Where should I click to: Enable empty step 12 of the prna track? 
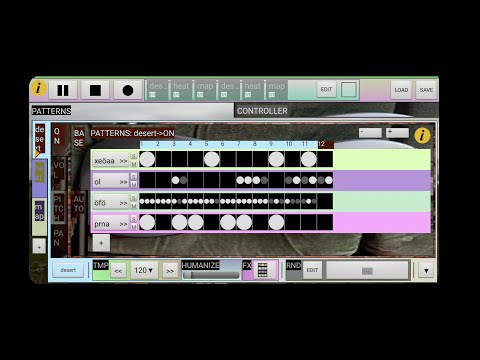pos(325,222)
